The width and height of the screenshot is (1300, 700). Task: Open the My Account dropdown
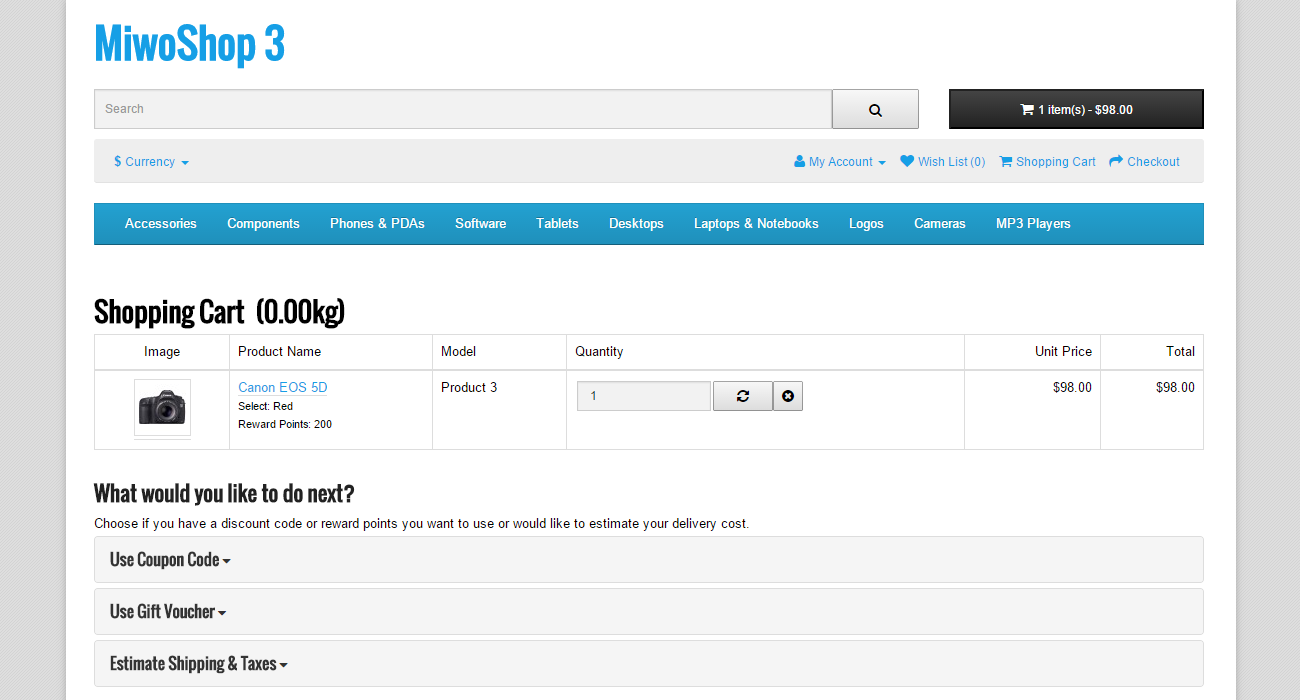(x=840, y=161)
